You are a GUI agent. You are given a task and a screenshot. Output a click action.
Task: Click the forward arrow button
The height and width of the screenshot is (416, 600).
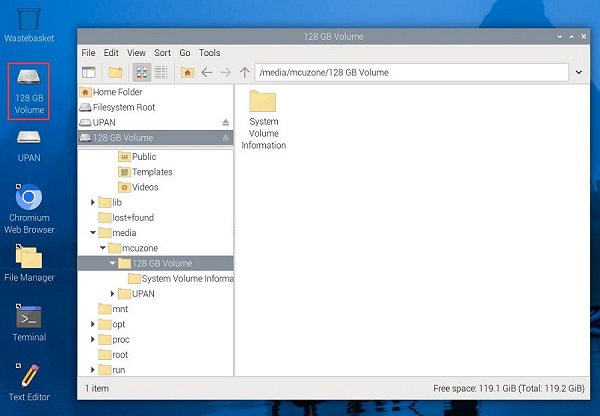pyautogui.click(x=226, y=72)
